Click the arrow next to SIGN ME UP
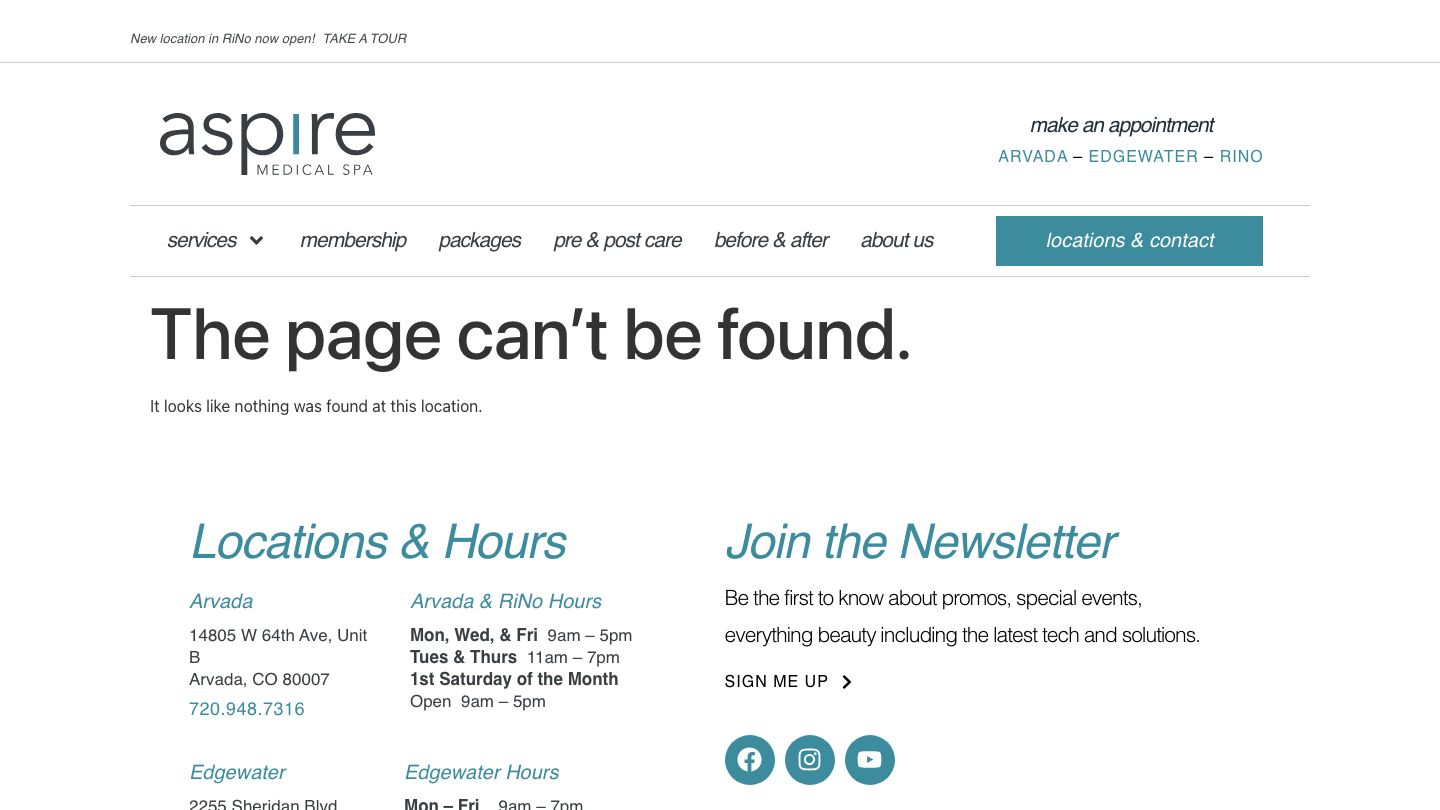 (846, 681)
